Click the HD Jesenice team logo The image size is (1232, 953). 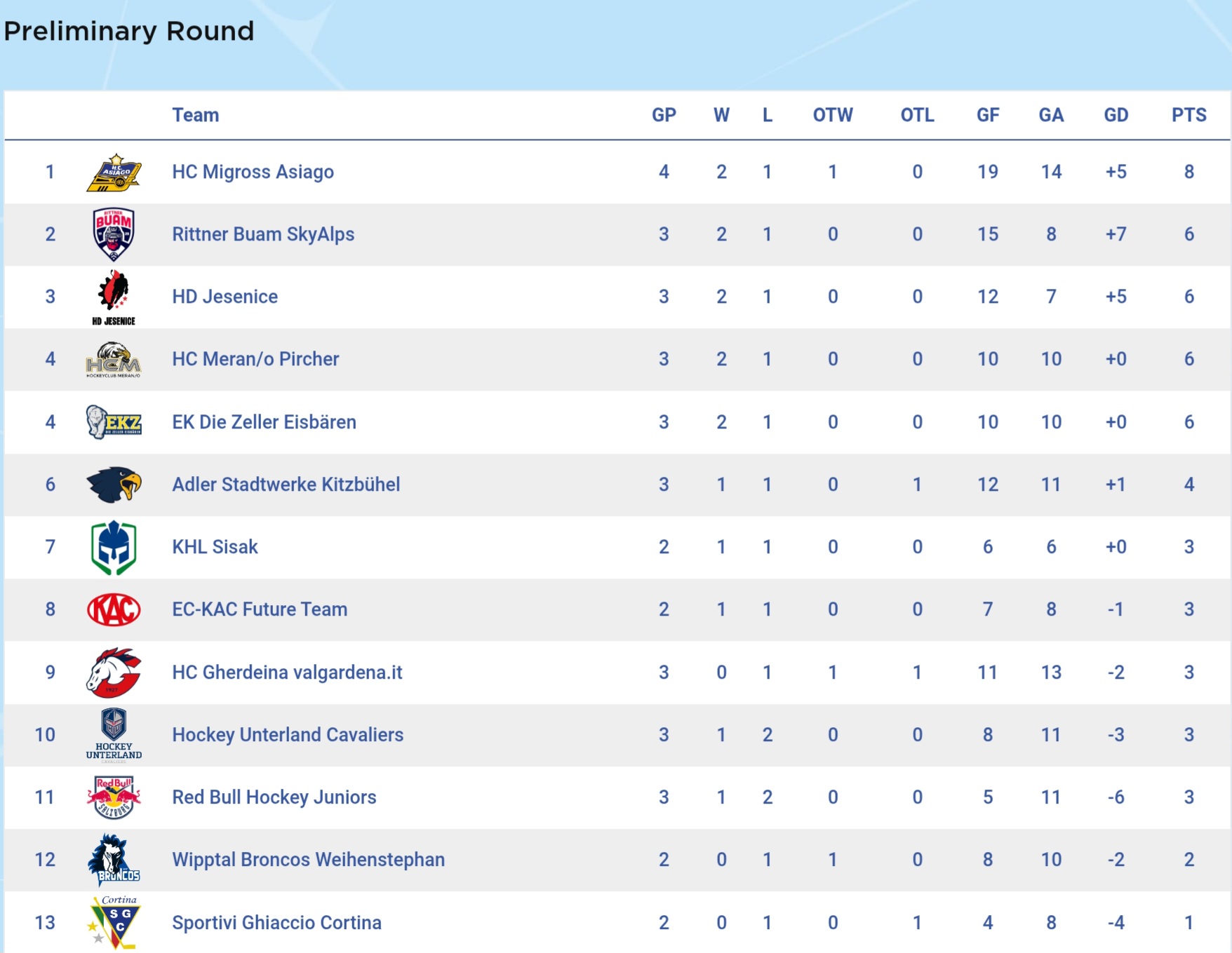click(x=114, y=297)
